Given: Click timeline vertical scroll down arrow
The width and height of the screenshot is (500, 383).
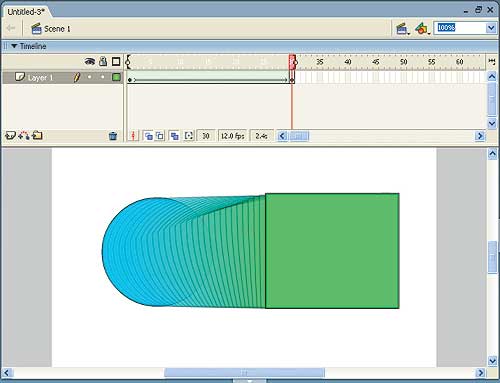Looking at the screenshot, I should coord(492,123).
